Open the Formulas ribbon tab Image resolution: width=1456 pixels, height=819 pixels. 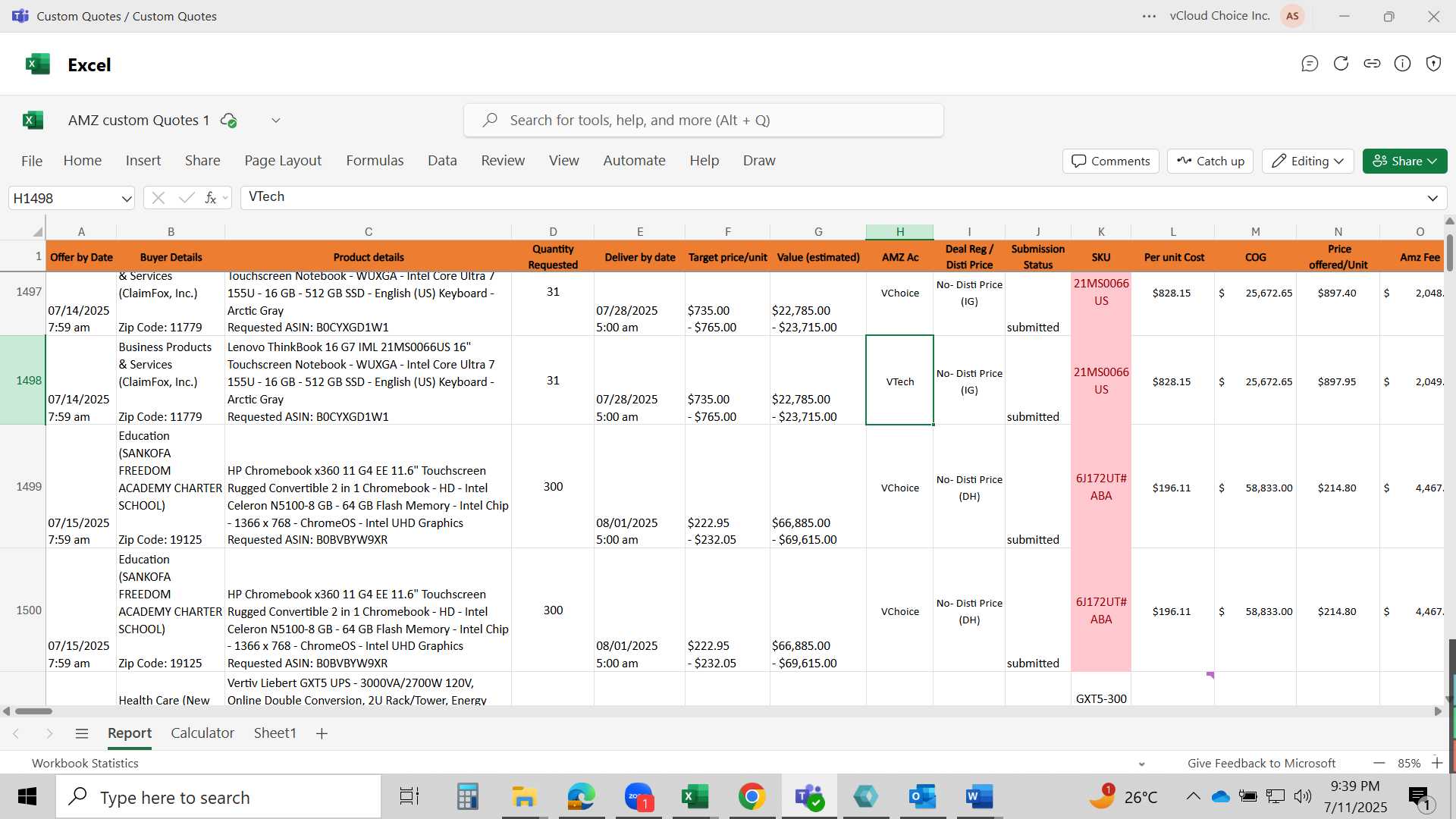coord(375,161)
